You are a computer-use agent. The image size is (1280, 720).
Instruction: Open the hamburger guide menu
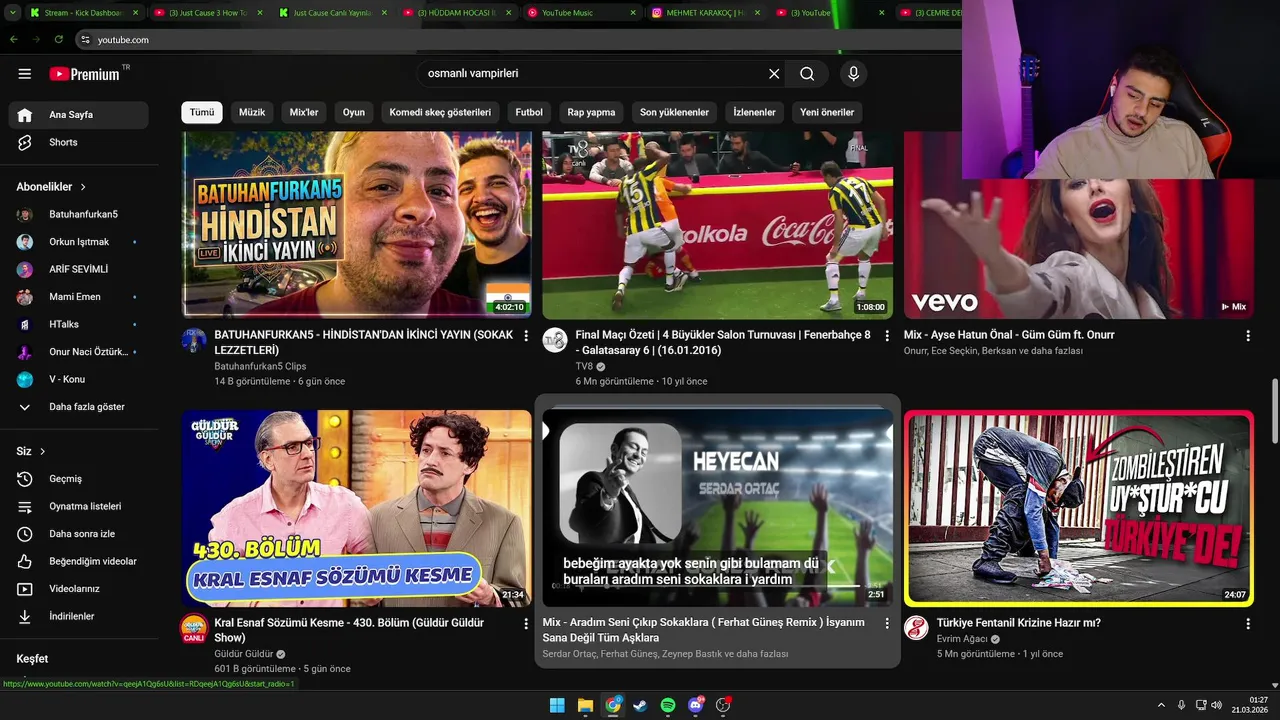click(25, 74)
